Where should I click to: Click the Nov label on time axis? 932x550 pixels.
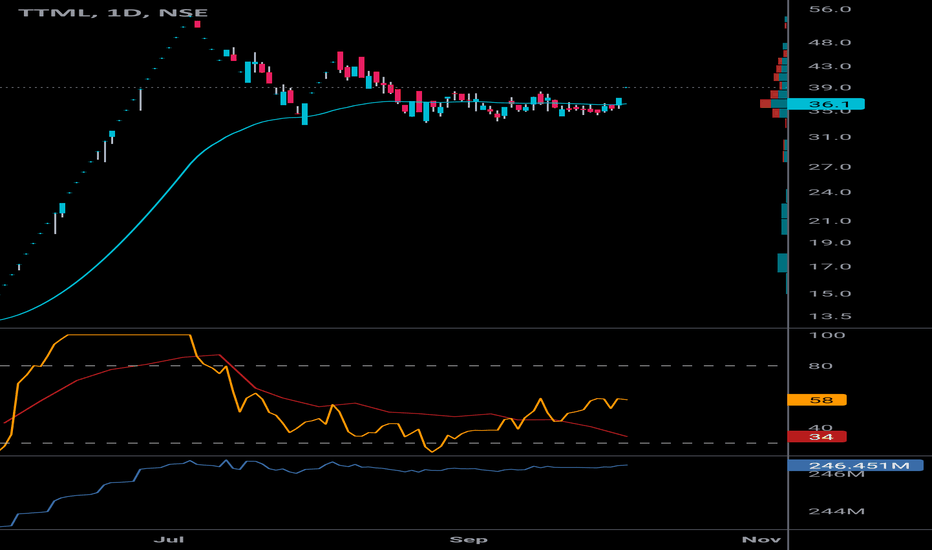pos(761,540)
